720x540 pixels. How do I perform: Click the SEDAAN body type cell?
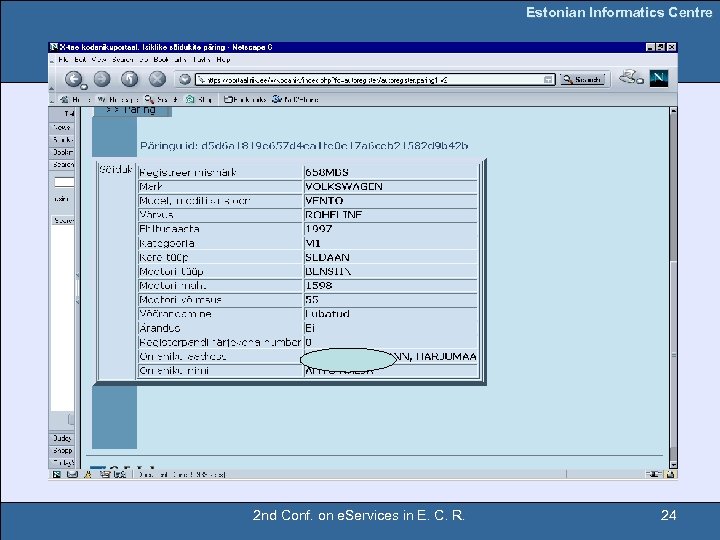point(390,257)
